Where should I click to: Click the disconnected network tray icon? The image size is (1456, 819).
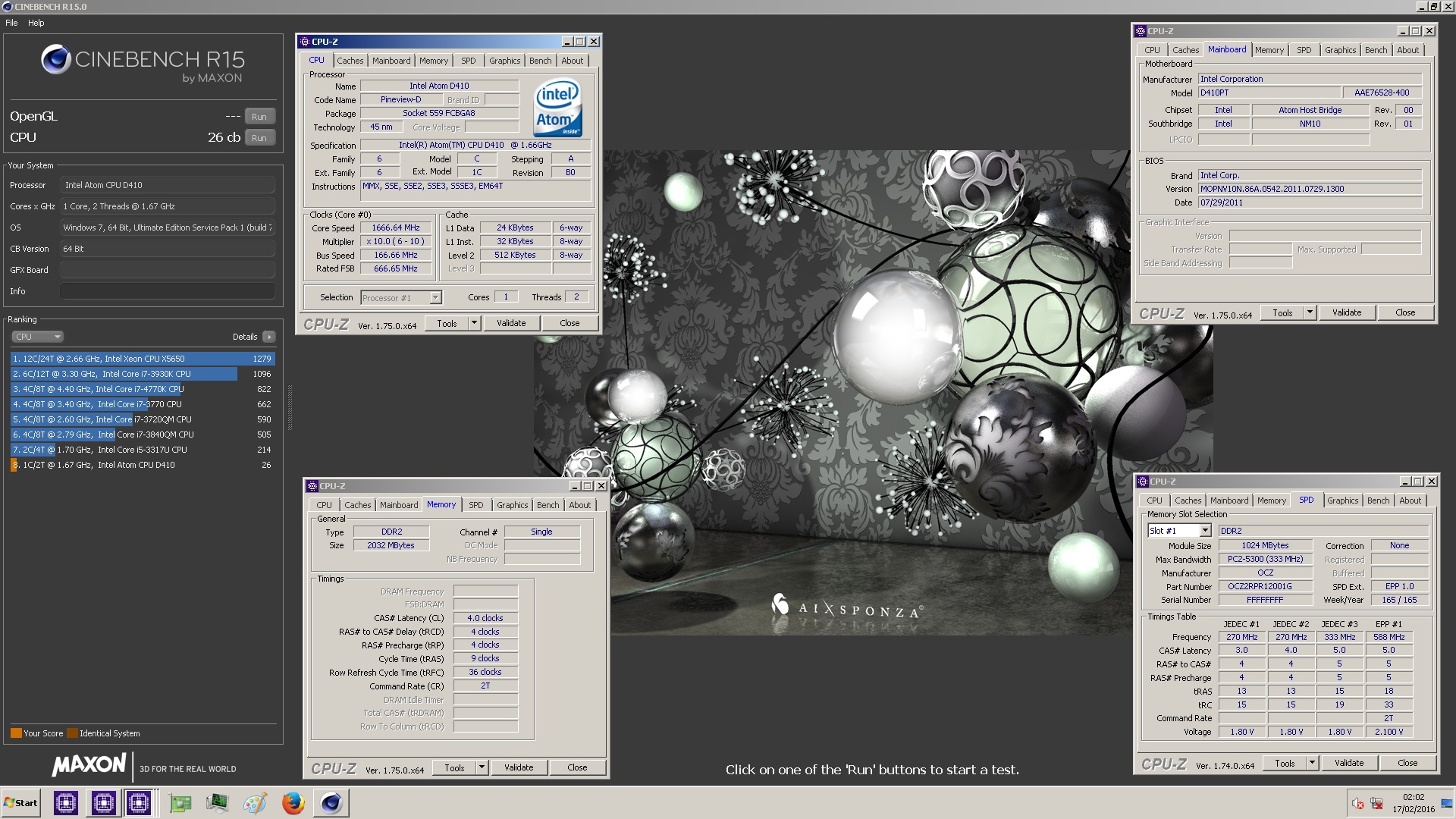point(1377,804)
